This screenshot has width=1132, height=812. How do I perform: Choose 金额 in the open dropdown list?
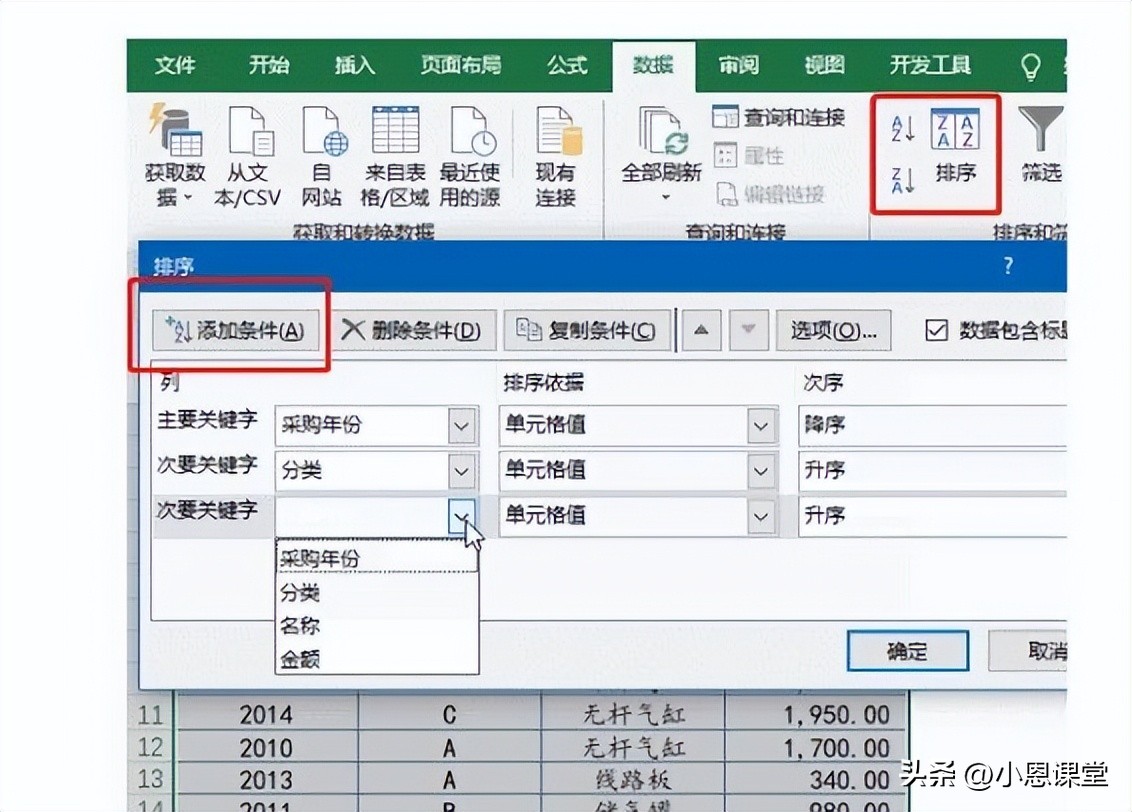301,659
